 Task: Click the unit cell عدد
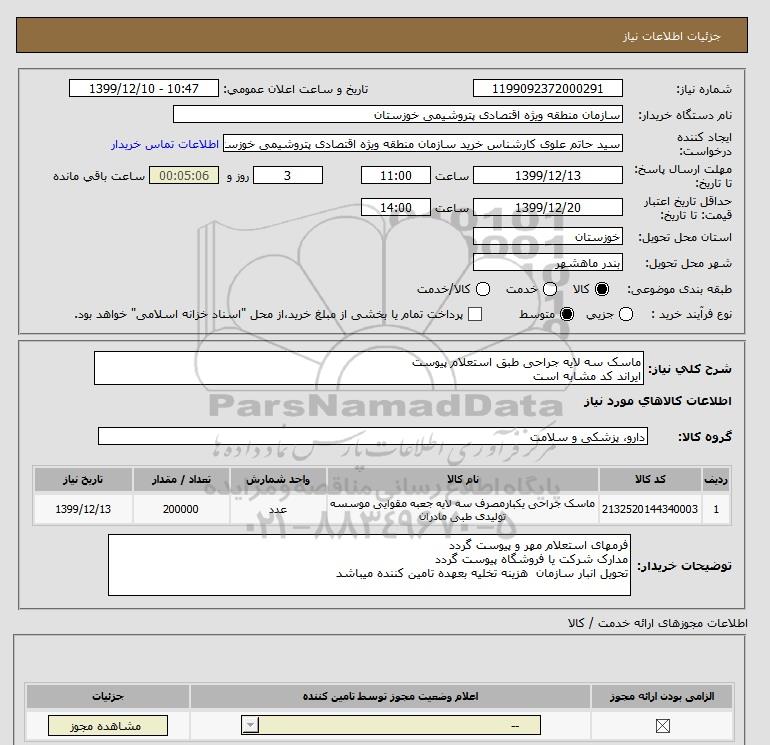(278, 509)
